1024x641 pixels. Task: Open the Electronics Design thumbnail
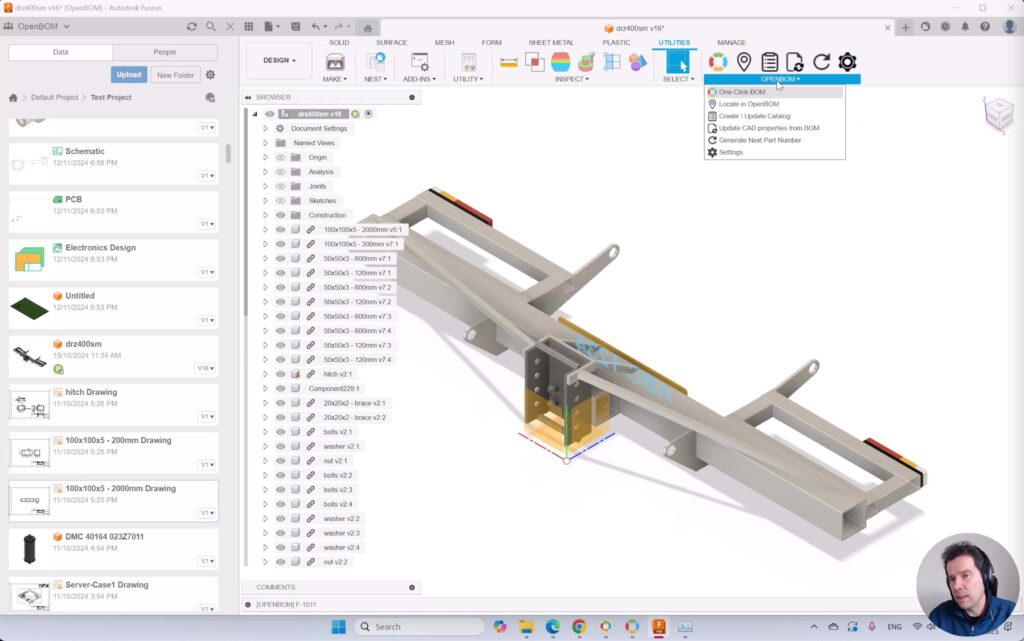pos(29,259)
